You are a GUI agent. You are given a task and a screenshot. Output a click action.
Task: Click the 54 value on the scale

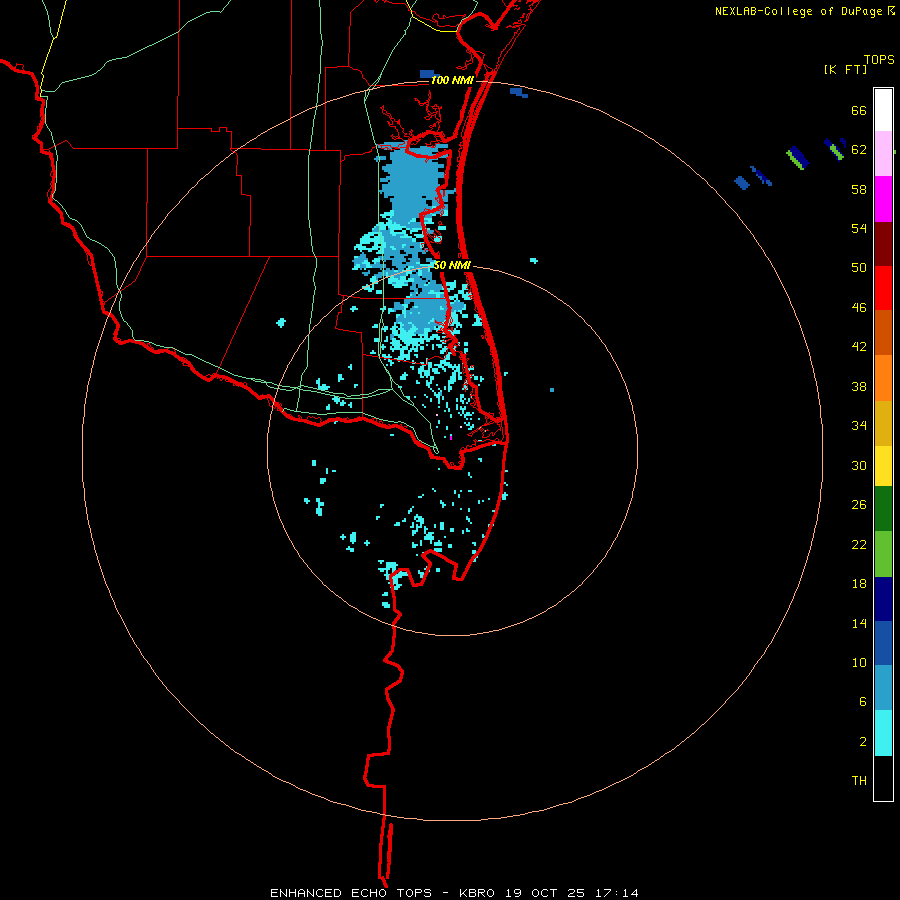pos(859,228)
